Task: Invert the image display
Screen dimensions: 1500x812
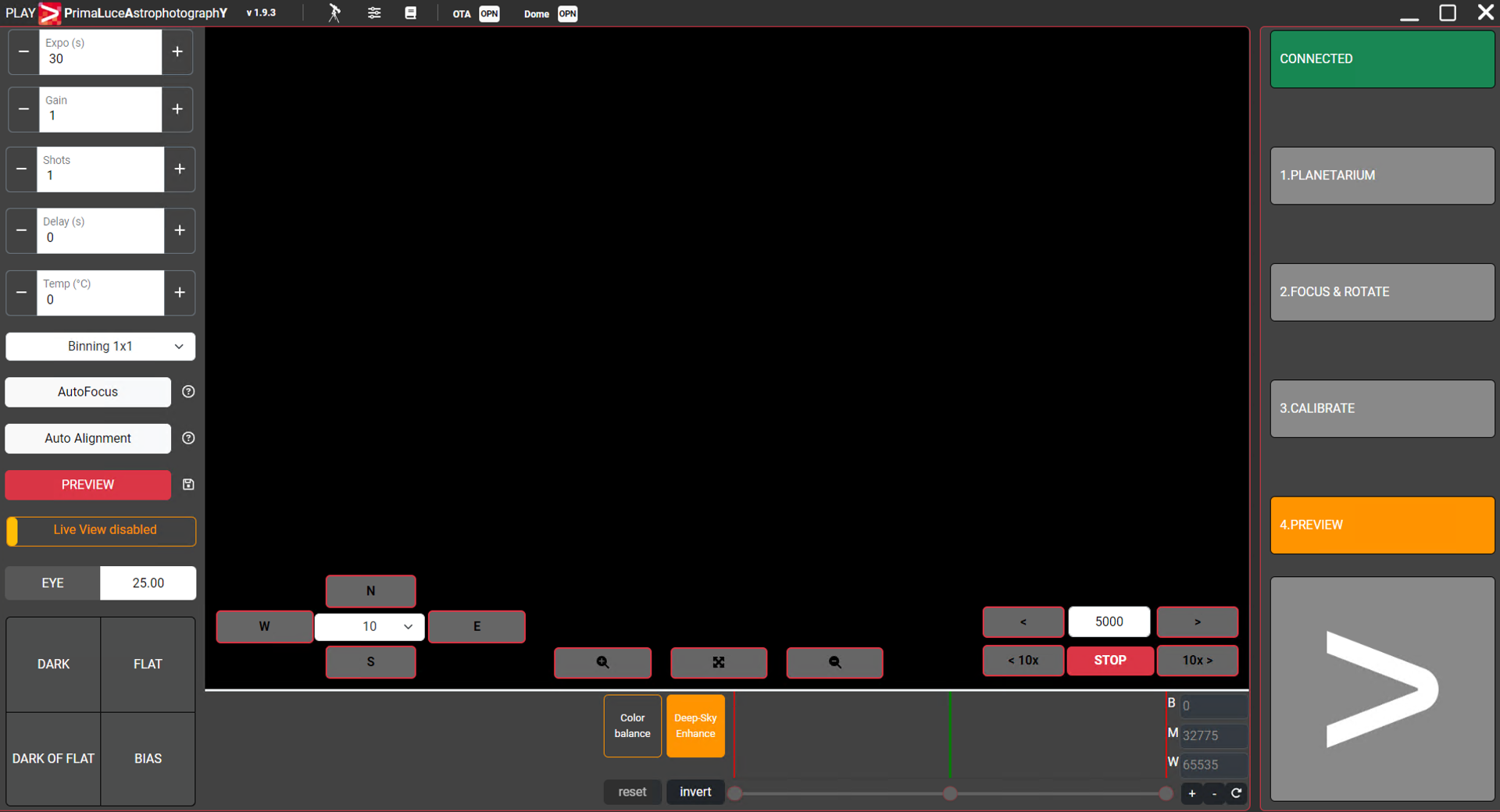Action: pyautogui.click(x=695, y=792)
